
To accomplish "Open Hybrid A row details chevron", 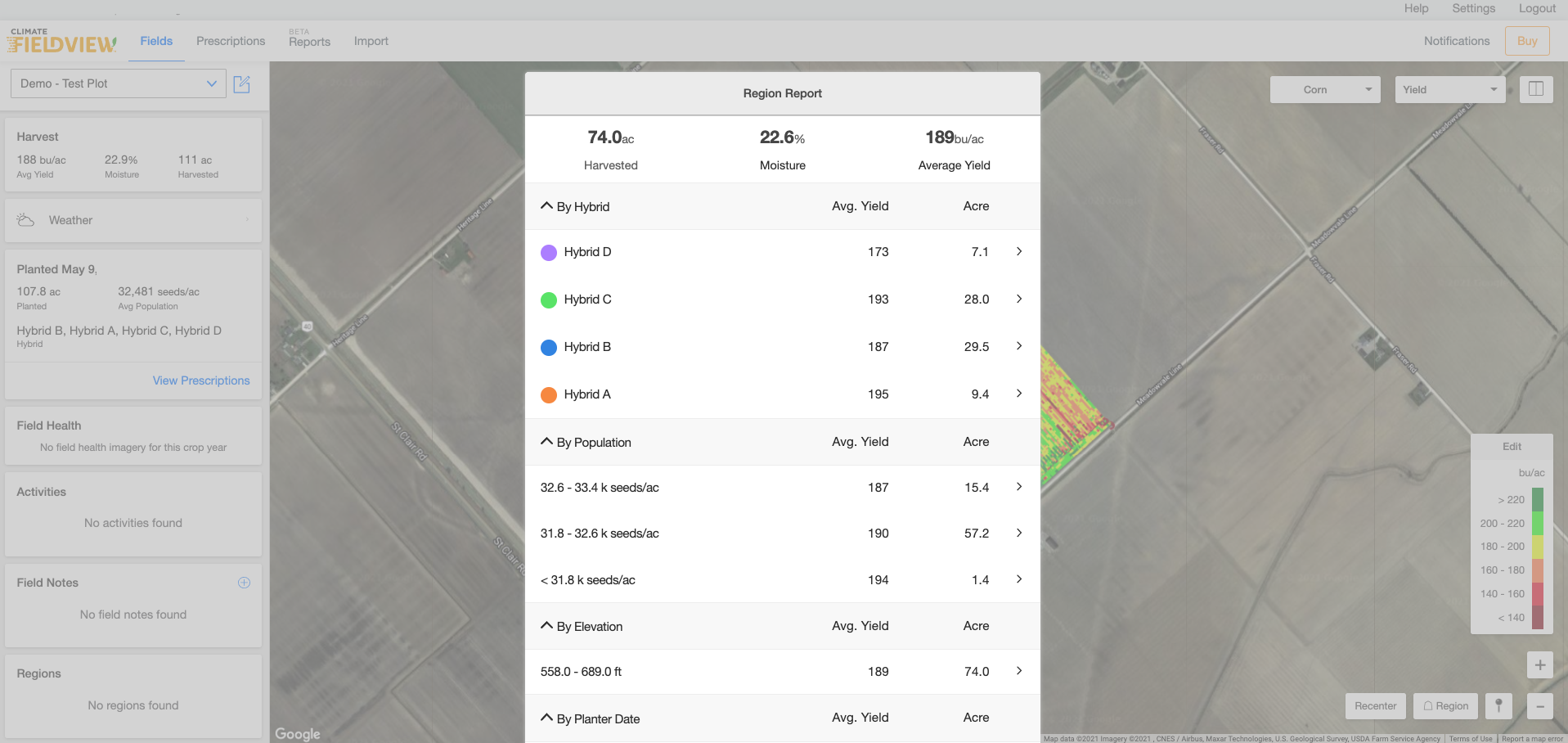I will click(1019, 394).
